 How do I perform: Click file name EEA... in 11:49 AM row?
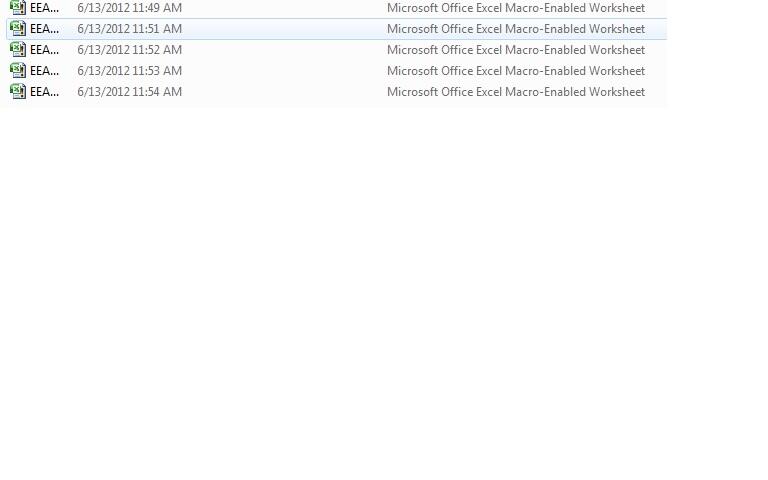point(44,8)
